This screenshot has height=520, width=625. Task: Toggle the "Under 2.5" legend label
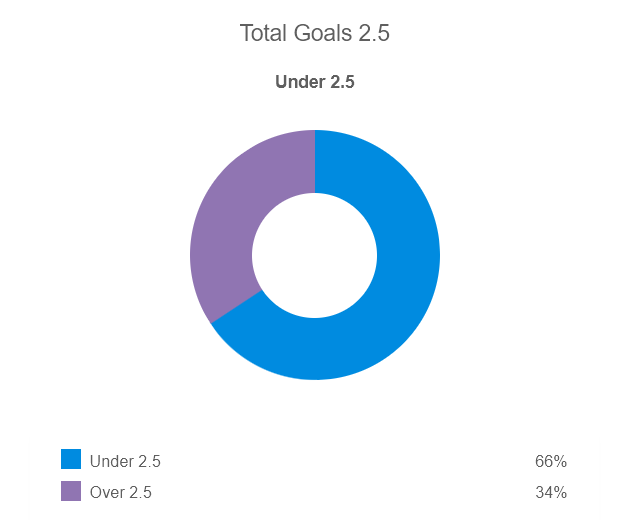pyautogui.click(x=125, y=462)
